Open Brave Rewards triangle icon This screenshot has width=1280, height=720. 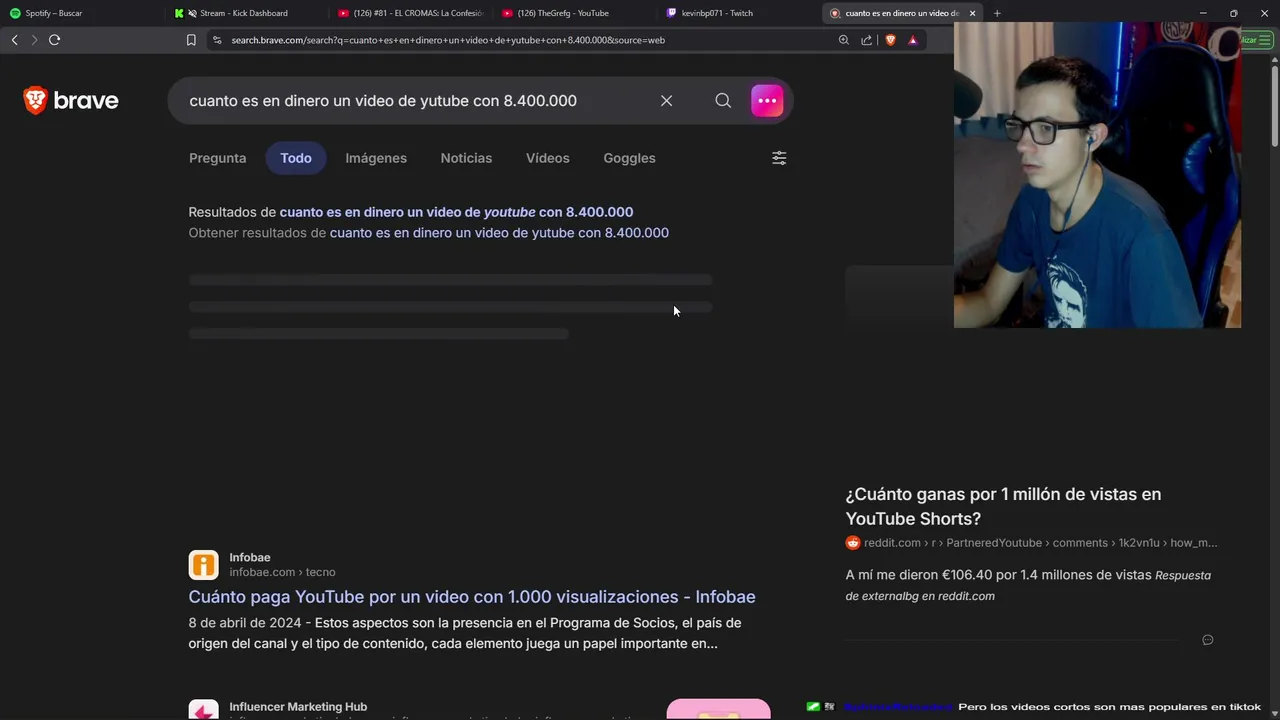coord(913,40)
